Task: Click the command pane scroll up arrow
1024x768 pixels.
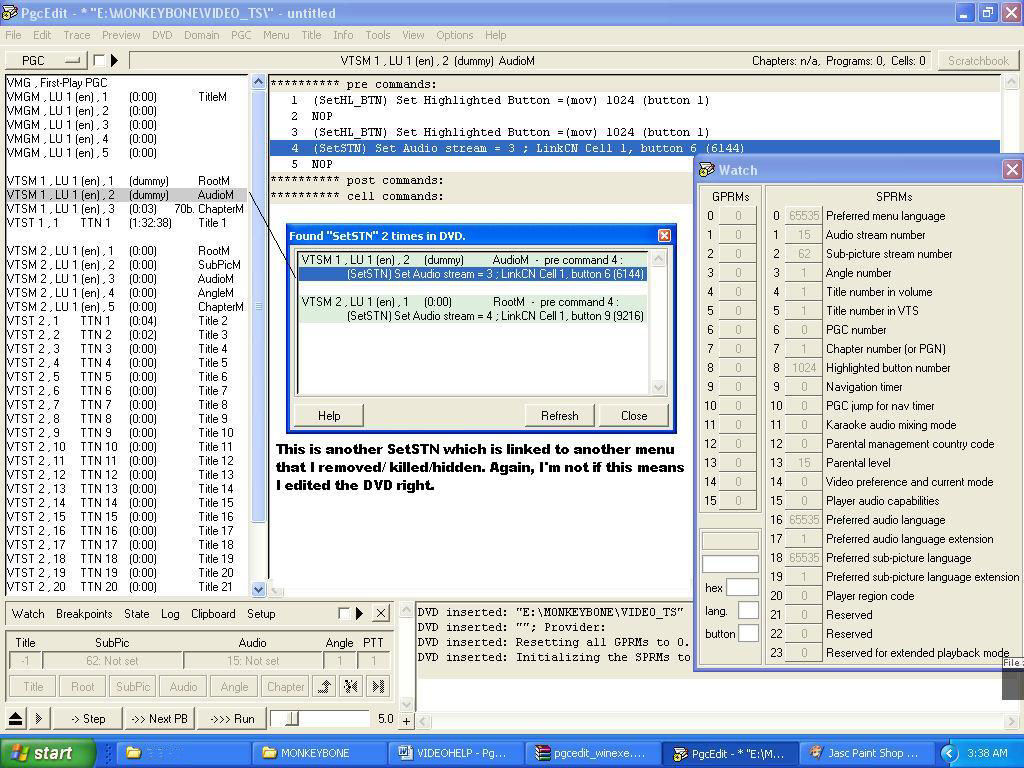Action: point(1011,82)
